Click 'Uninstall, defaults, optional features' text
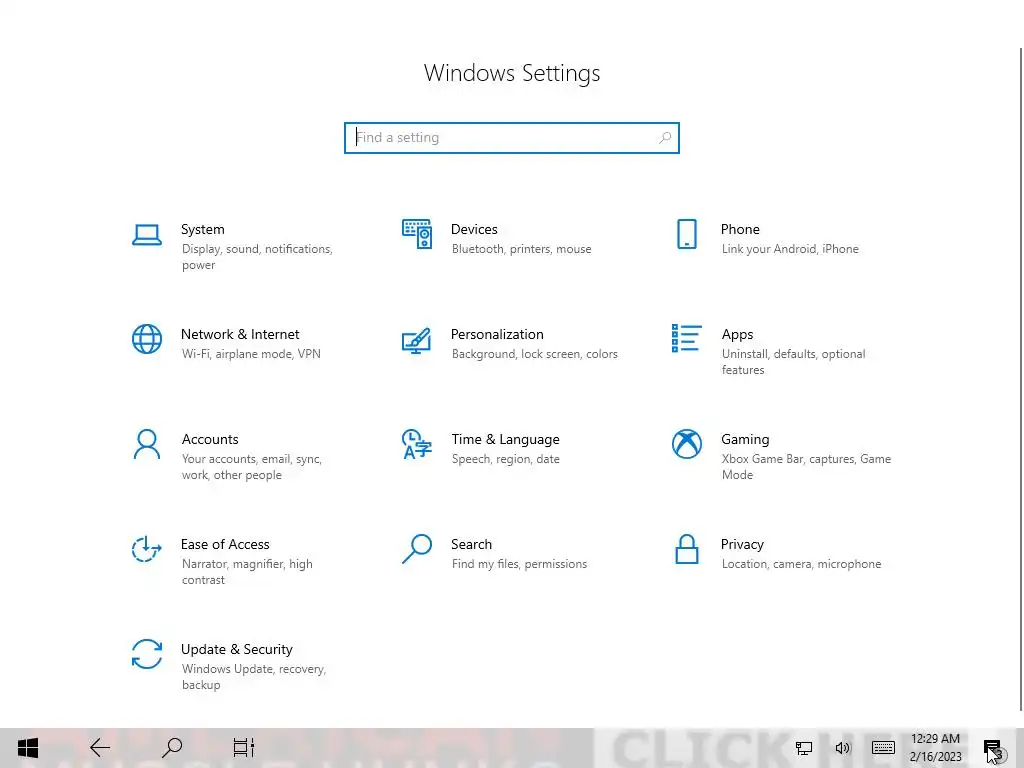Screen dimensions: 1024x768 793,362
